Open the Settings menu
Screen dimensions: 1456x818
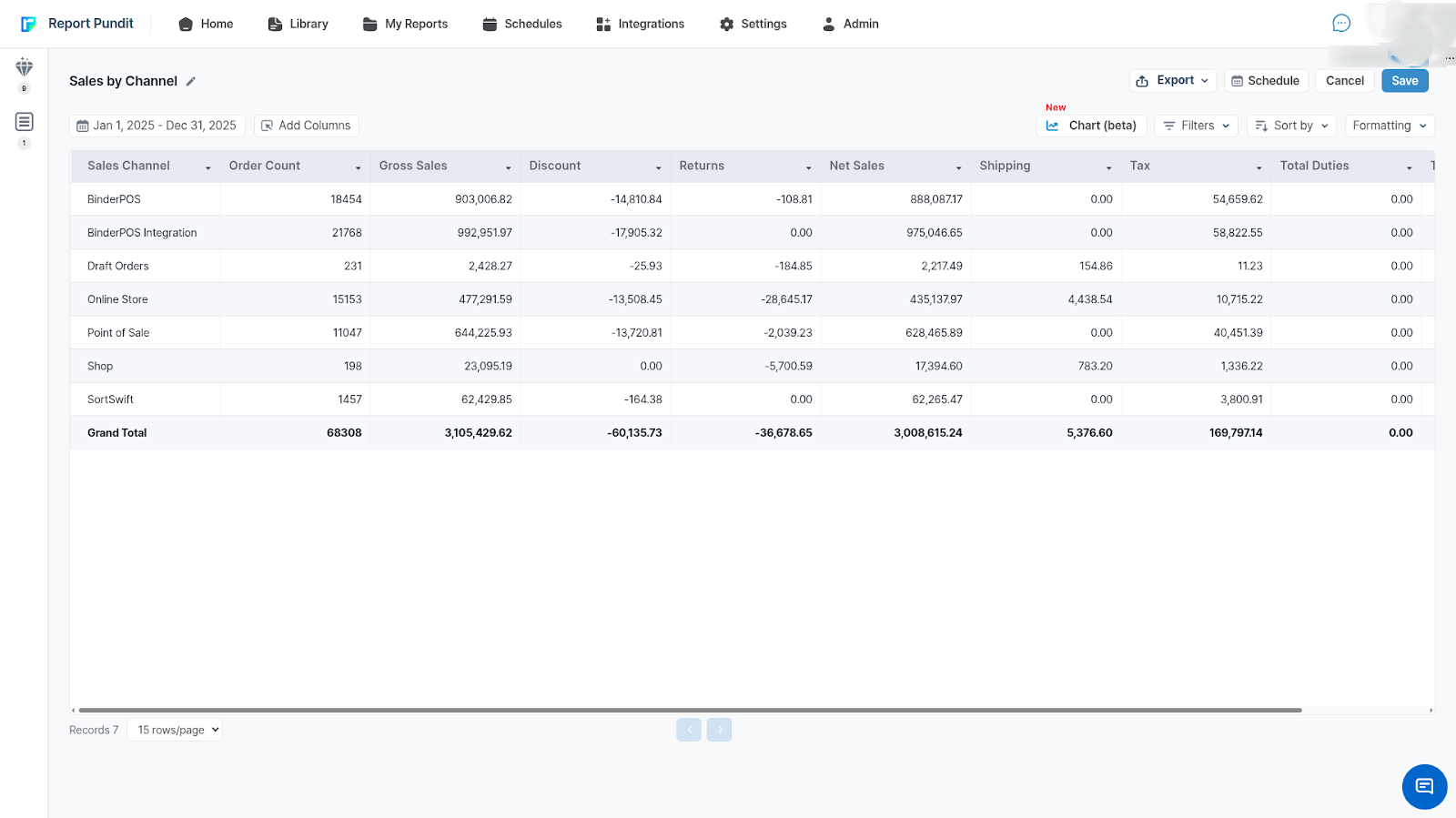pyautogui.click(x=753, y=24)
